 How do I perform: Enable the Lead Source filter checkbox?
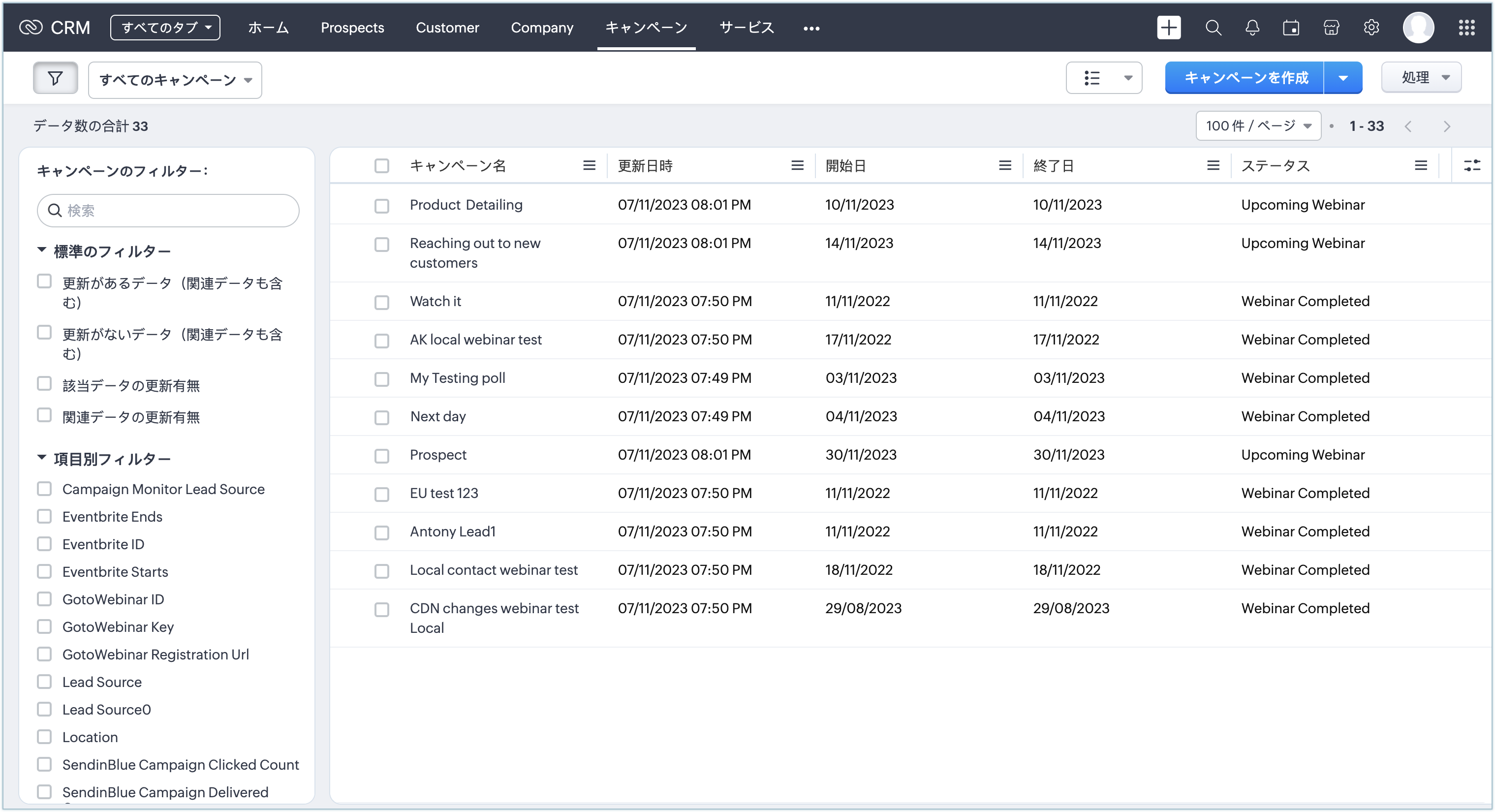coord(44,682)
